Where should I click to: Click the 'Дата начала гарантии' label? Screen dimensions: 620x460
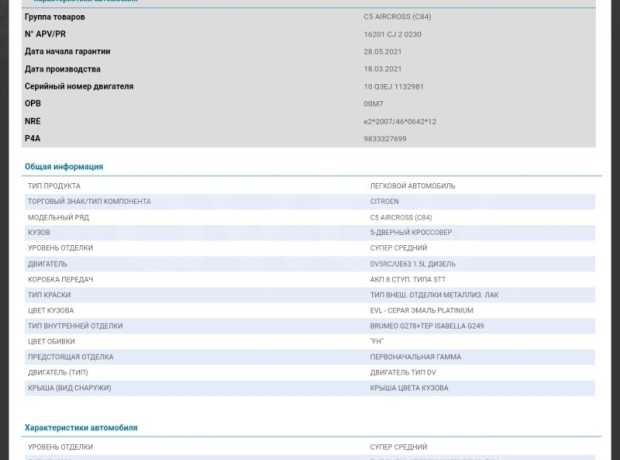pos(68,51)
